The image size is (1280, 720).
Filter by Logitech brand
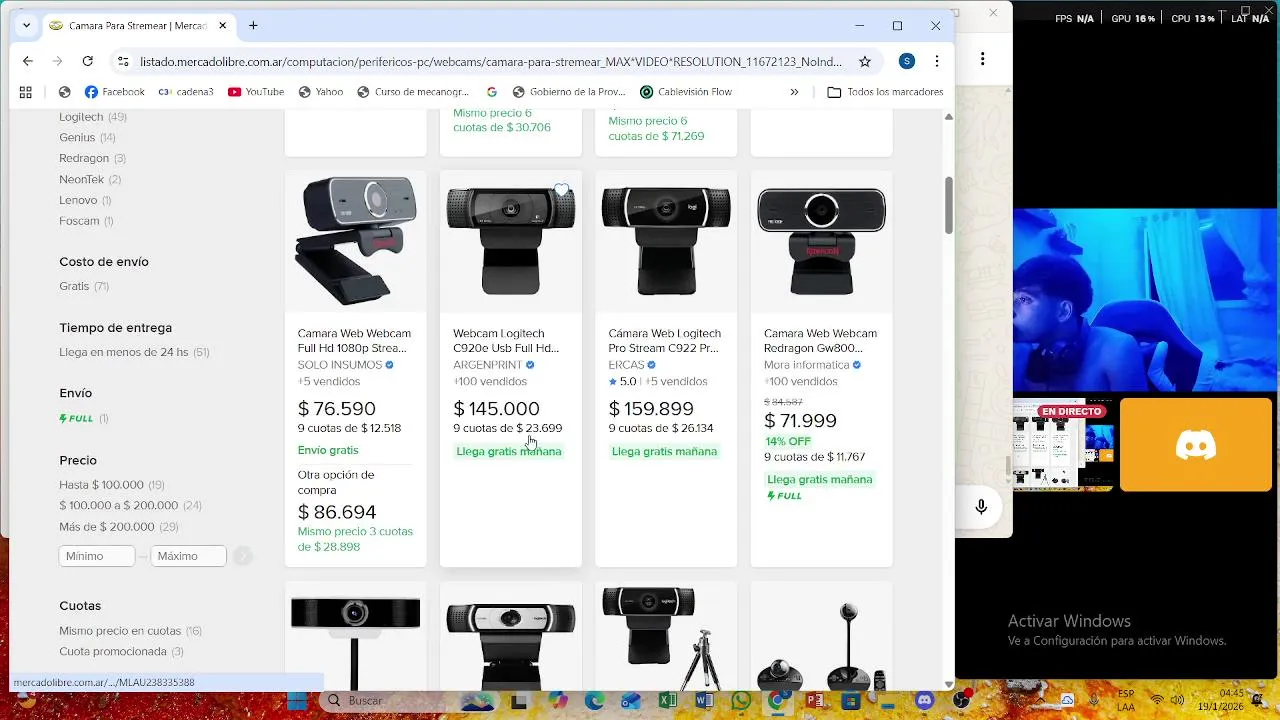(93, 117)
